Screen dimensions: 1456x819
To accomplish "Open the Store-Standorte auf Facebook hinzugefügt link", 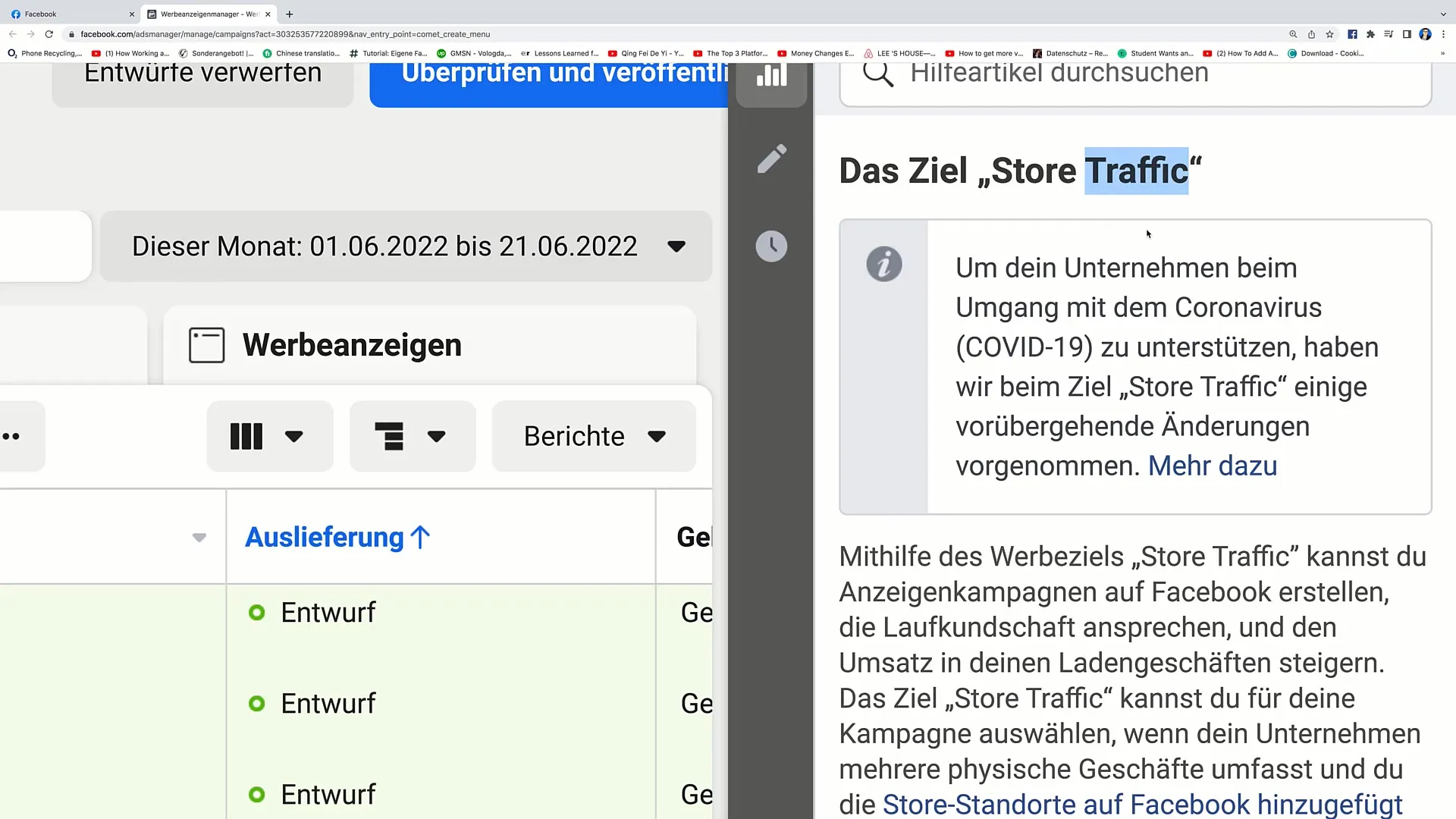I will (x=1143, y=805).
